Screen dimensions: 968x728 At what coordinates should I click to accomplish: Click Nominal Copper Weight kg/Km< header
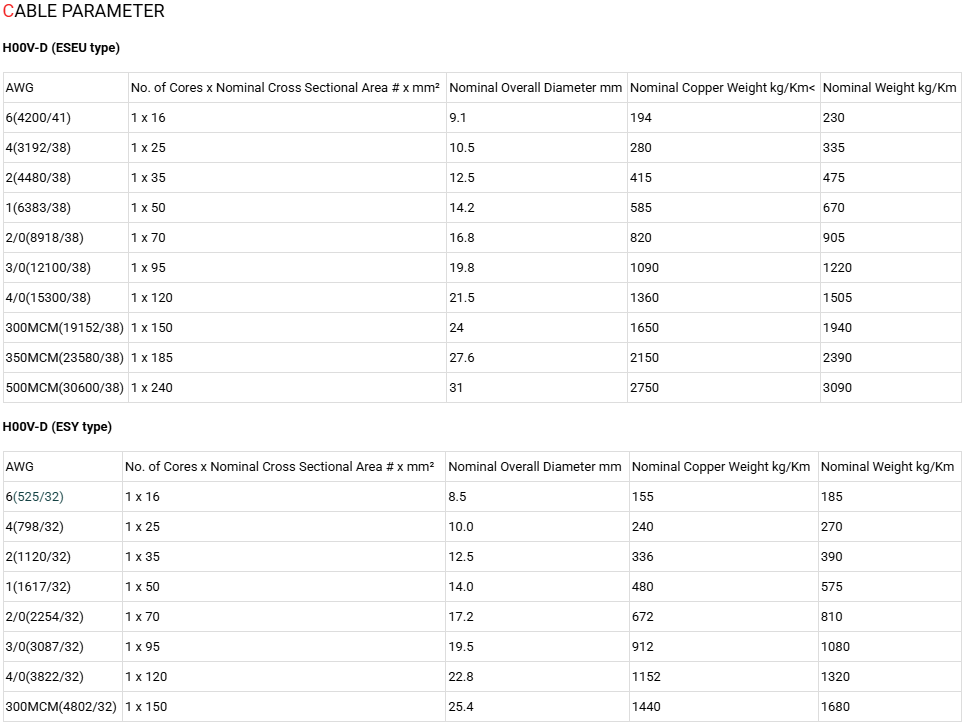(724, 88)
